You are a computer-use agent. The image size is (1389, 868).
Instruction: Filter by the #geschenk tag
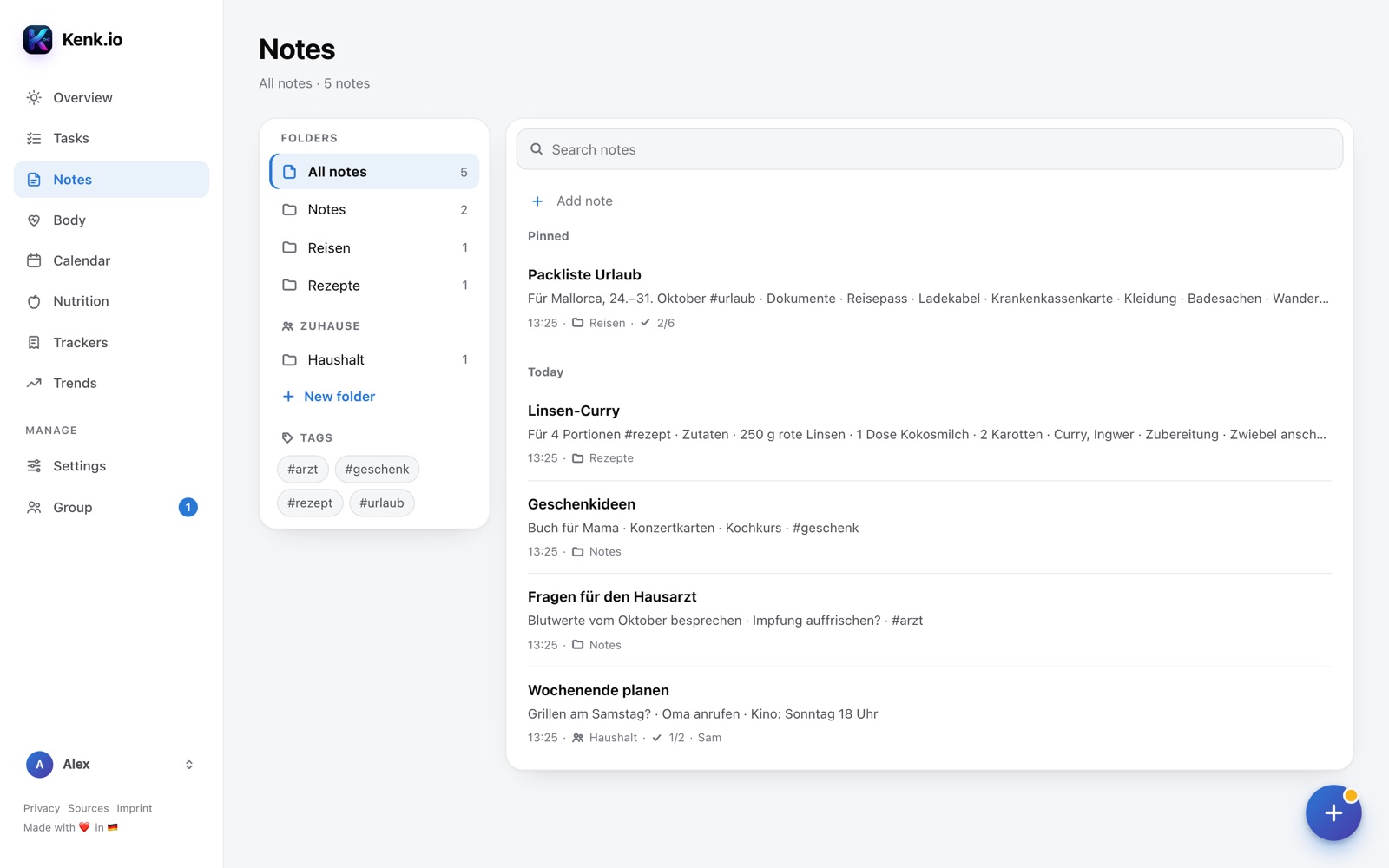377,470
